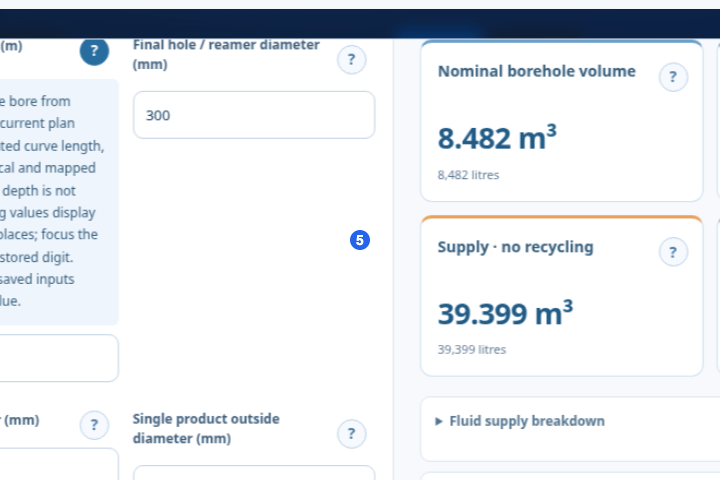
Task: Click the Nominal borehole volume title
Action: tap(536, 71)
